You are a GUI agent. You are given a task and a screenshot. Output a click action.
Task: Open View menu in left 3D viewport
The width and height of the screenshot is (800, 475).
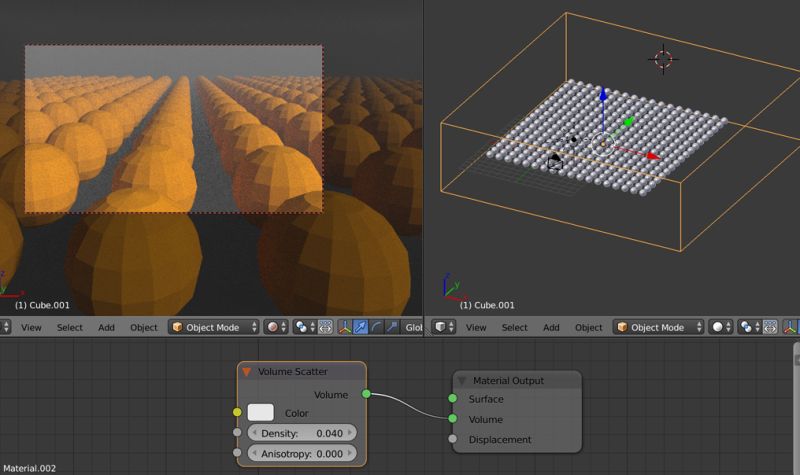31,328
